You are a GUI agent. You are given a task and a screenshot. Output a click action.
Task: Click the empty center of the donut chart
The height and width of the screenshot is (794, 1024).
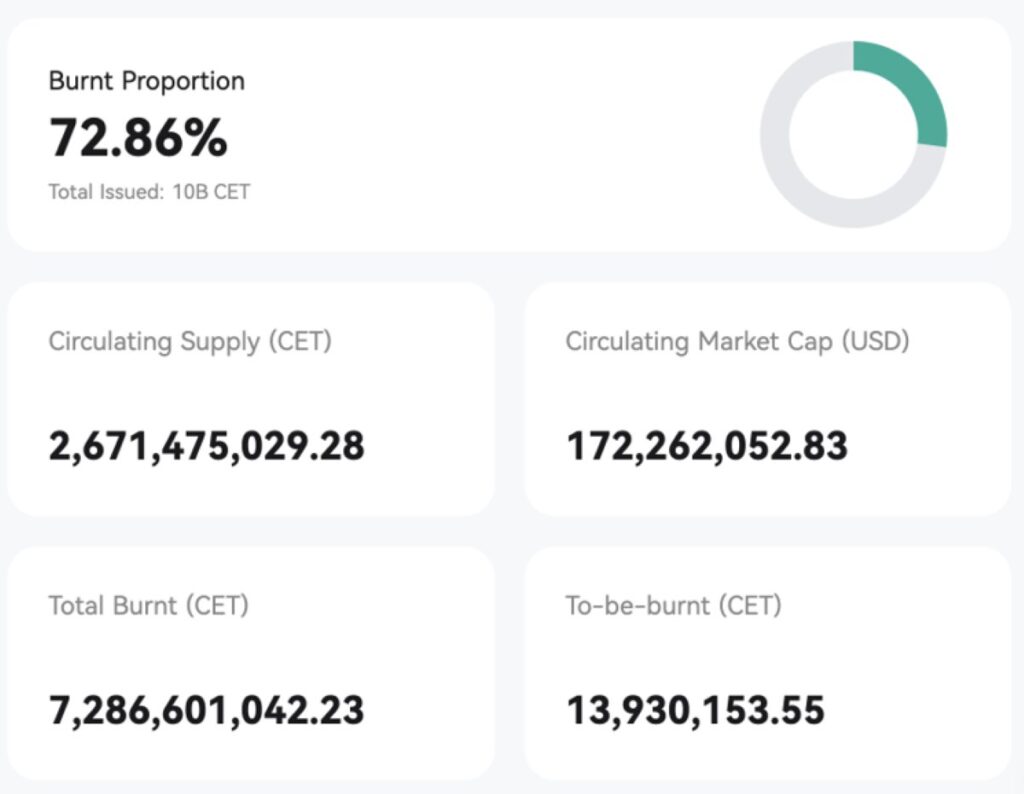(853, 134)
